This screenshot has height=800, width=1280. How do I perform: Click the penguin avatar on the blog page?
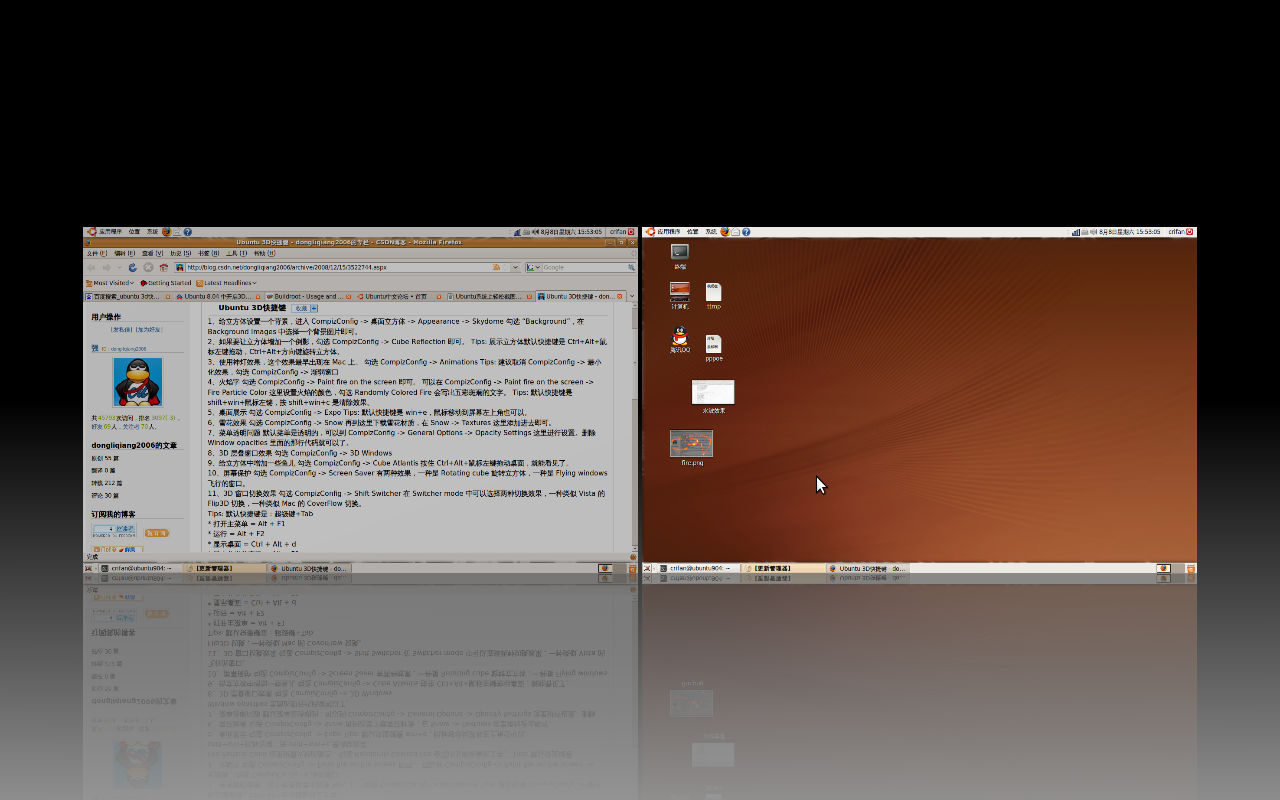point(138,381)
